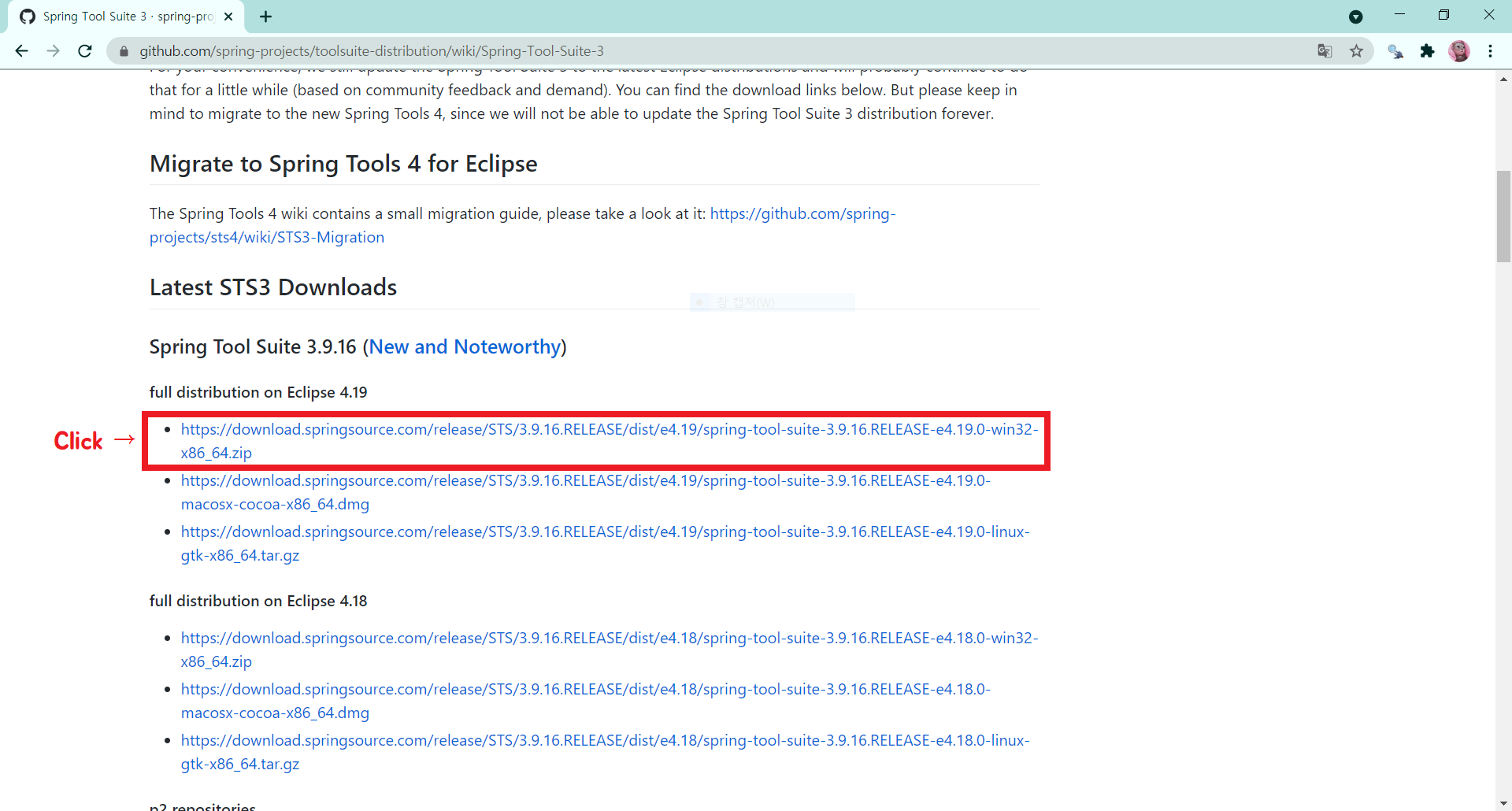Open the Extensions puzzle icon
Screen dimensions: 1512x811
[x=1427, y=51]
